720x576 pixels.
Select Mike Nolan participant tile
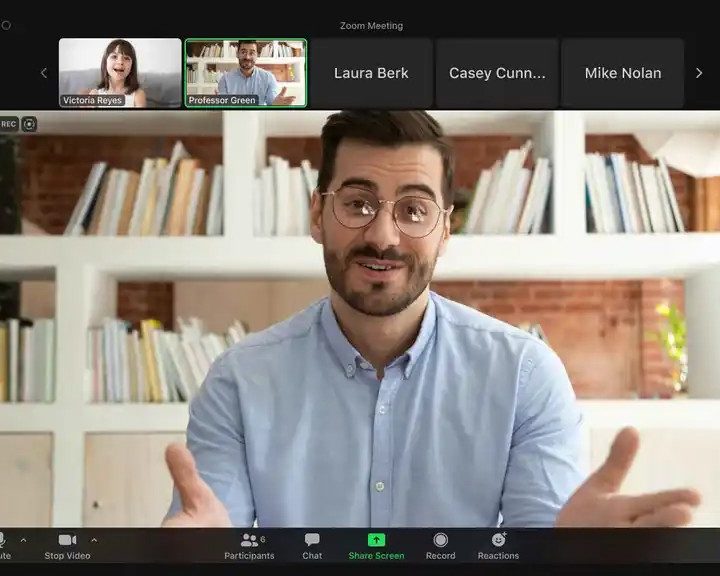click(623, 73)
